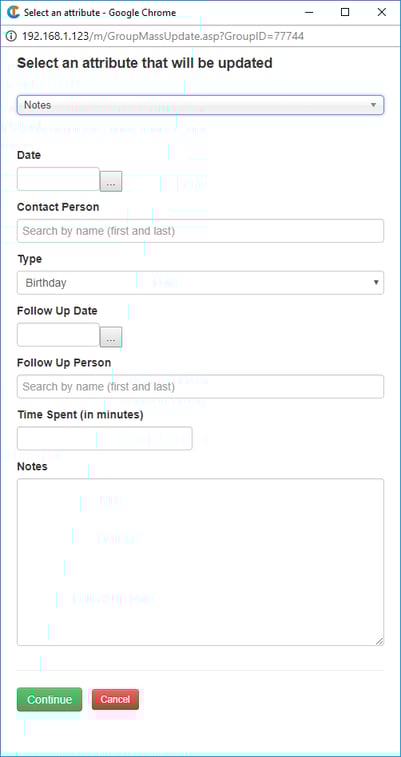Click the Time Spent in minutes field
401x757 pixels.
click(104, 438)
